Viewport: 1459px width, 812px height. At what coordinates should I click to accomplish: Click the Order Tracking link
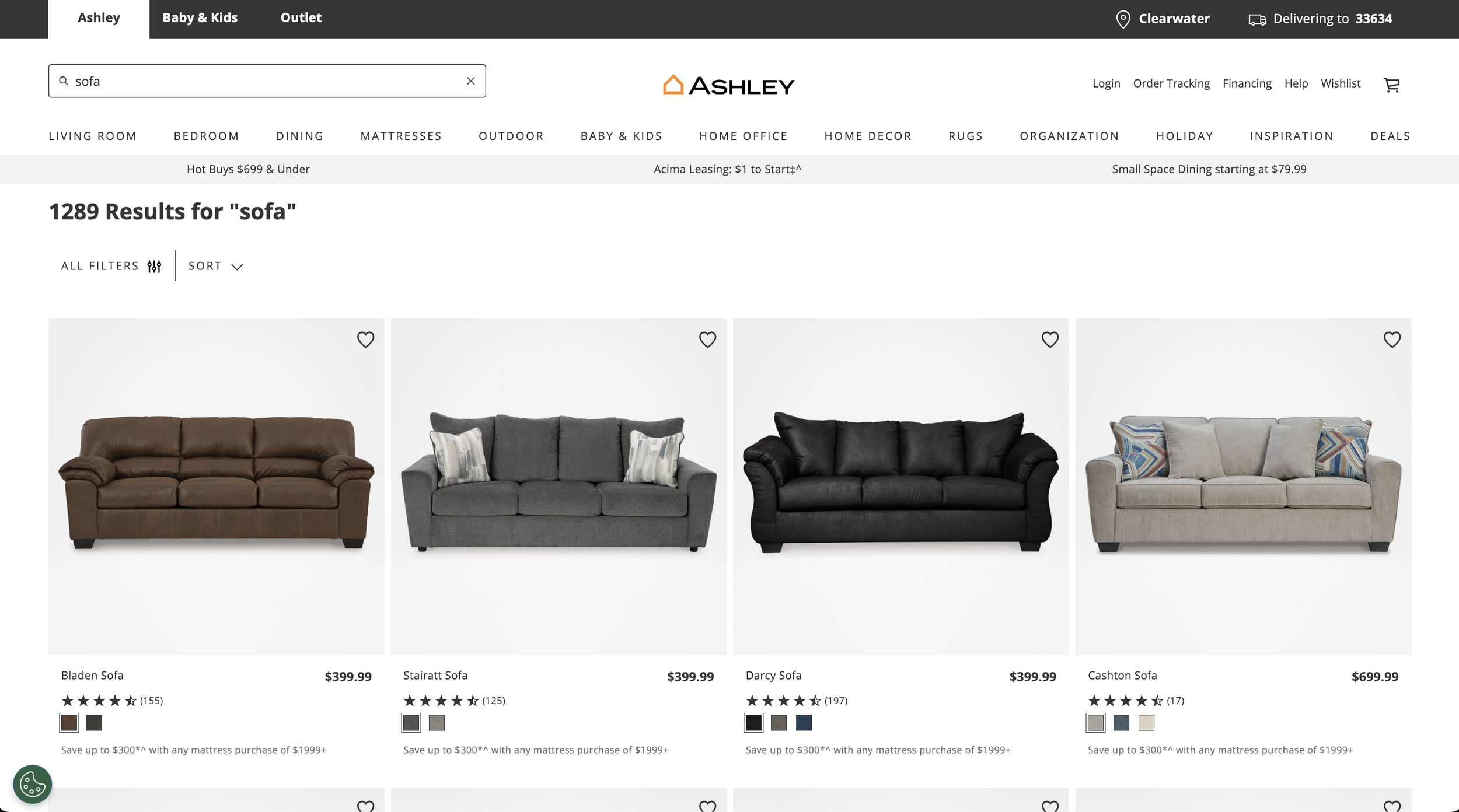1171,83
